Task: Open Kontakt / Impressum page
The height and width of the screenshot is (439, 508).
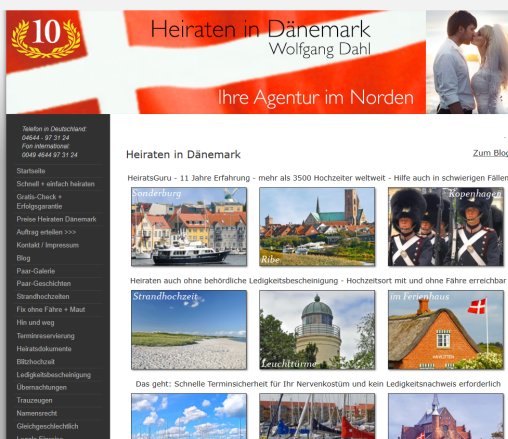Action: tap(48, 245)
